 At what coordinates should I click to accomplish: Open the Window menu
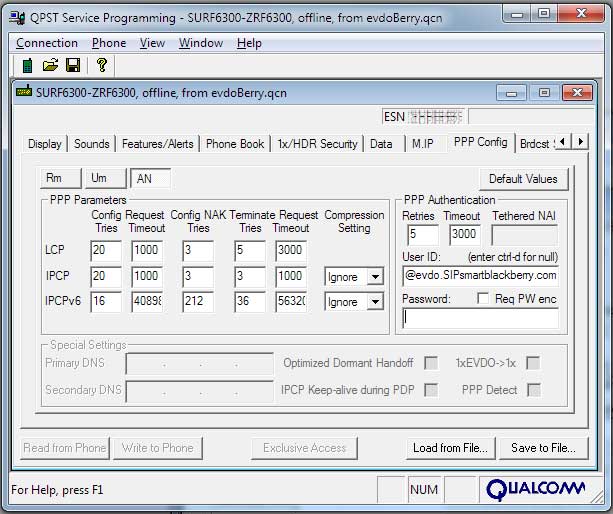coord(201,43)
